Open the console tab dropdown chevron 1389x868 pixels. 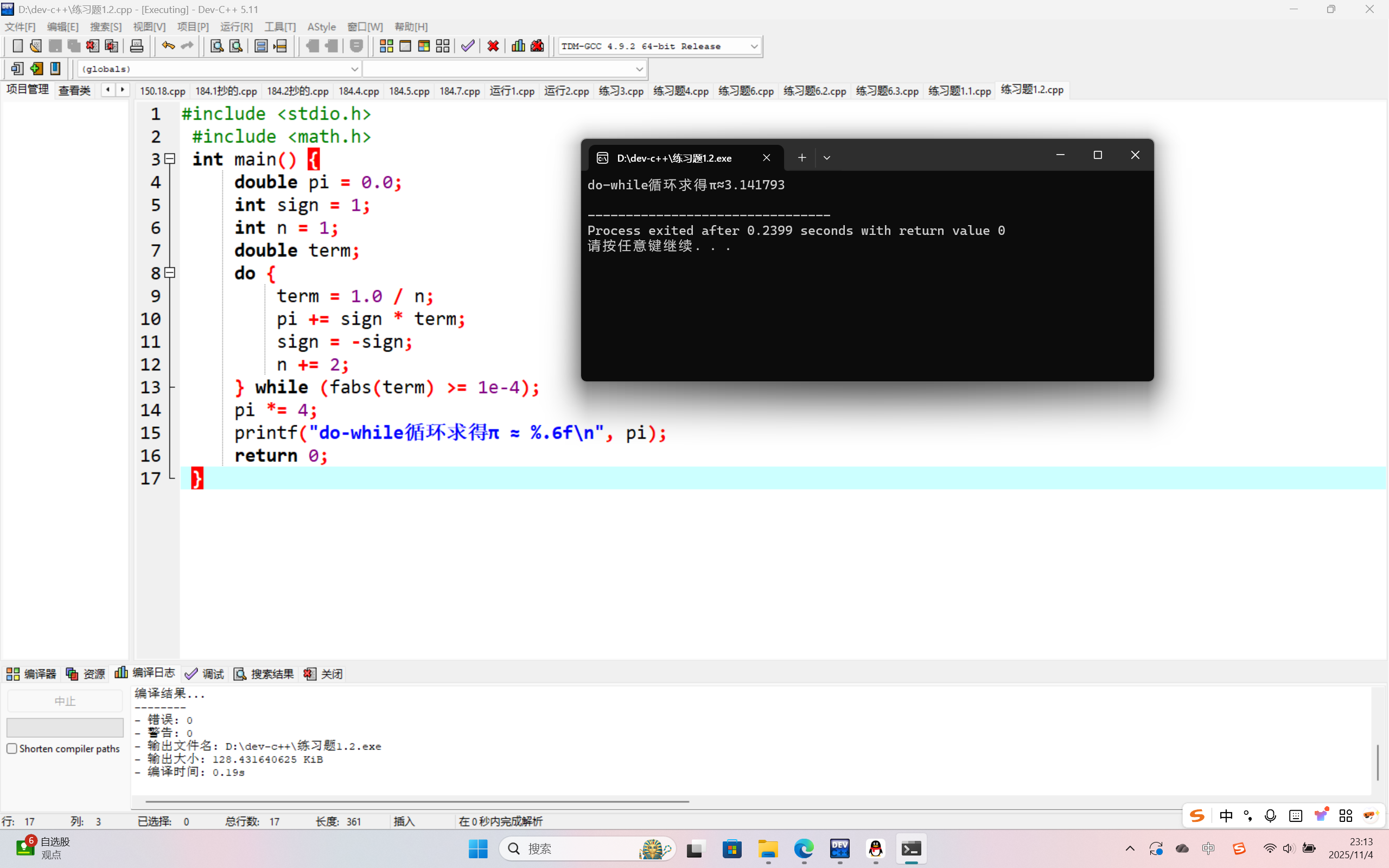[826, 158]
